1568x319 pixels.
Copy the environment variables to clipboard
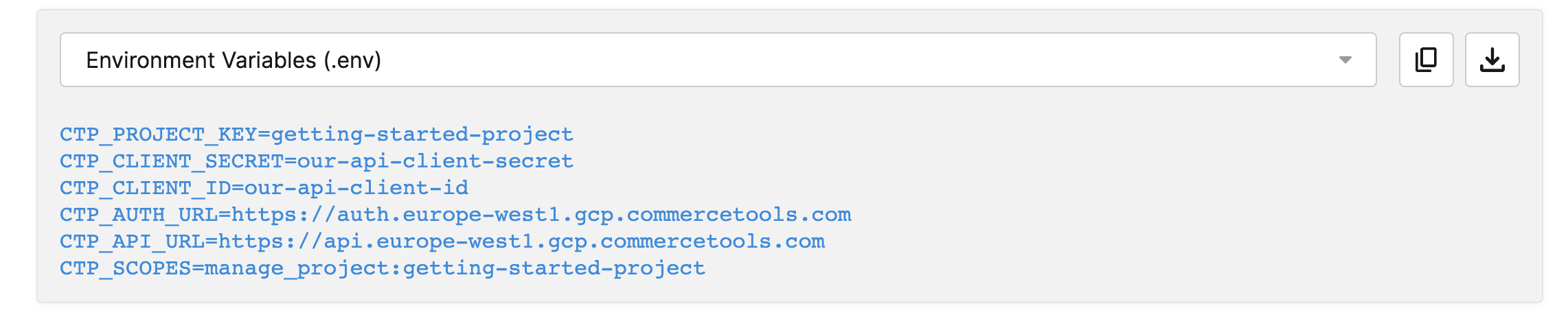[x=1426, y=60]
